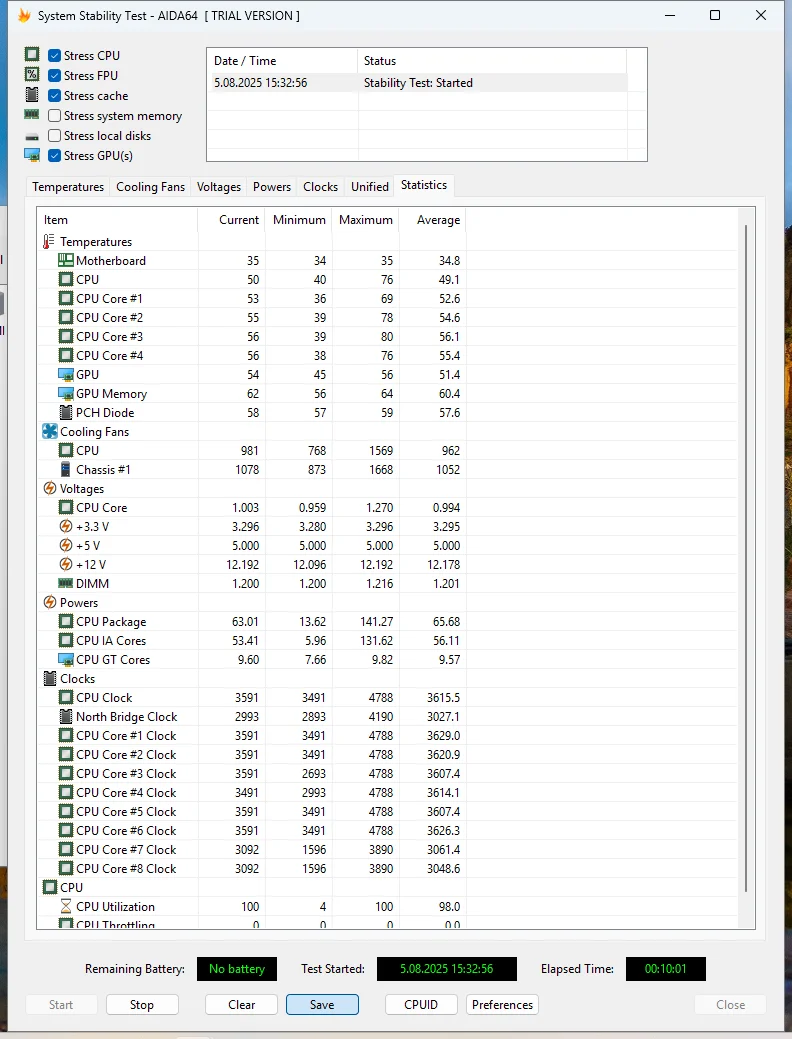792x1039 pixels.
Task: Click the GPU Memory row icon
Action: pyautogui.click(x=66, y=394)
